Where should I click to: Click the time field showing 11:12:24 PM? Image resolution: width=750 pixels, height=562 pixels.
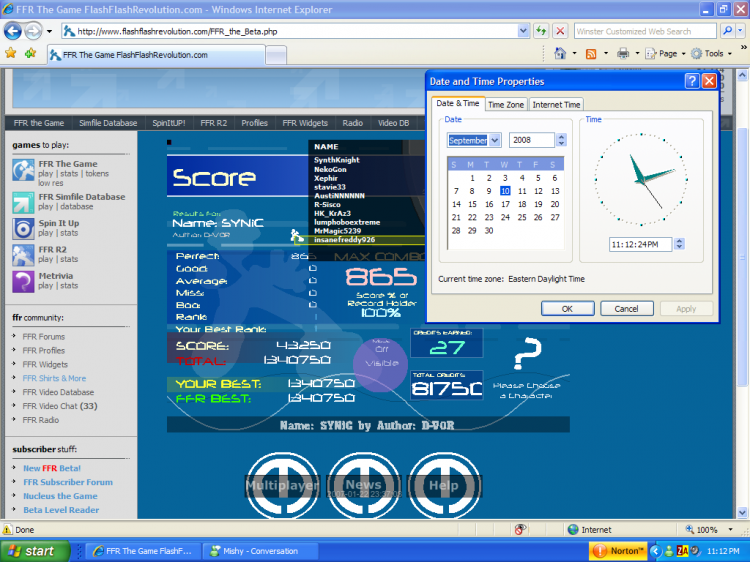[x=640, y=244]
